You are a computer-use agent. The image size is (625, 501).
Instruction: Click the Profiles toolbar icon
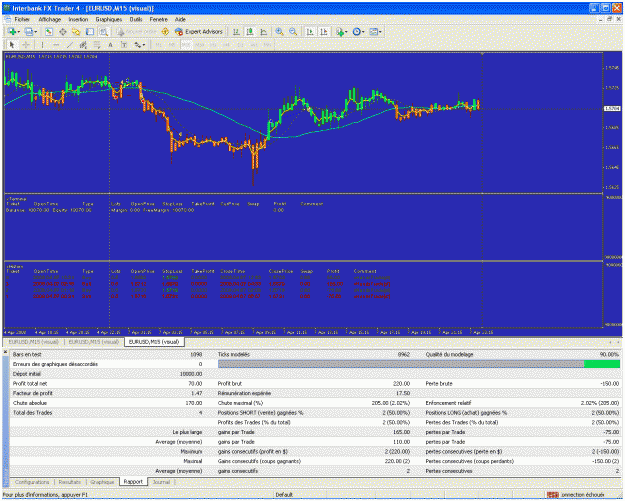pyautogui.click(x=29, y=31)
